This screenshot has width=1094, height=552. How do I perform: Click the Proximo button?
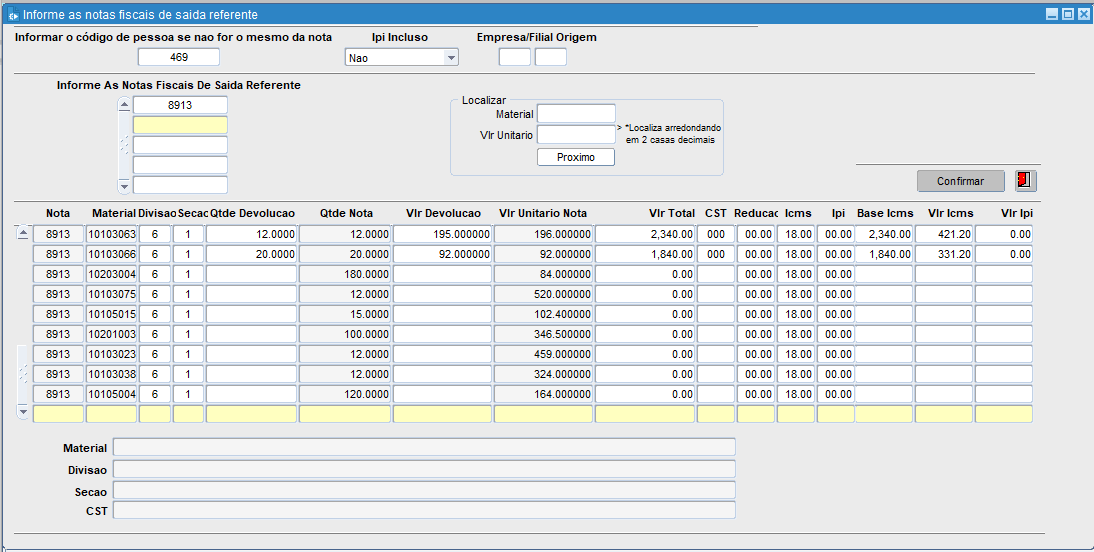point(576,157)
